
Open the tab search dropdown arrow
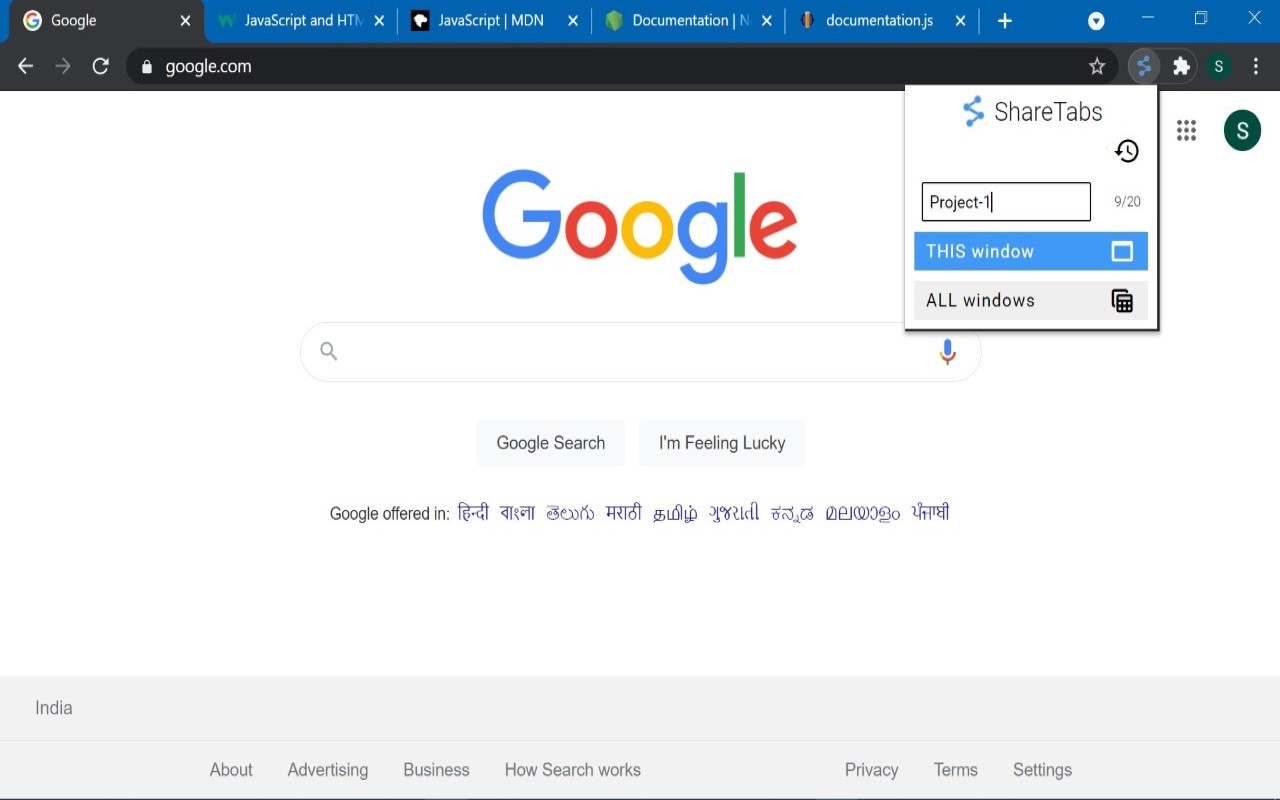1096,20
